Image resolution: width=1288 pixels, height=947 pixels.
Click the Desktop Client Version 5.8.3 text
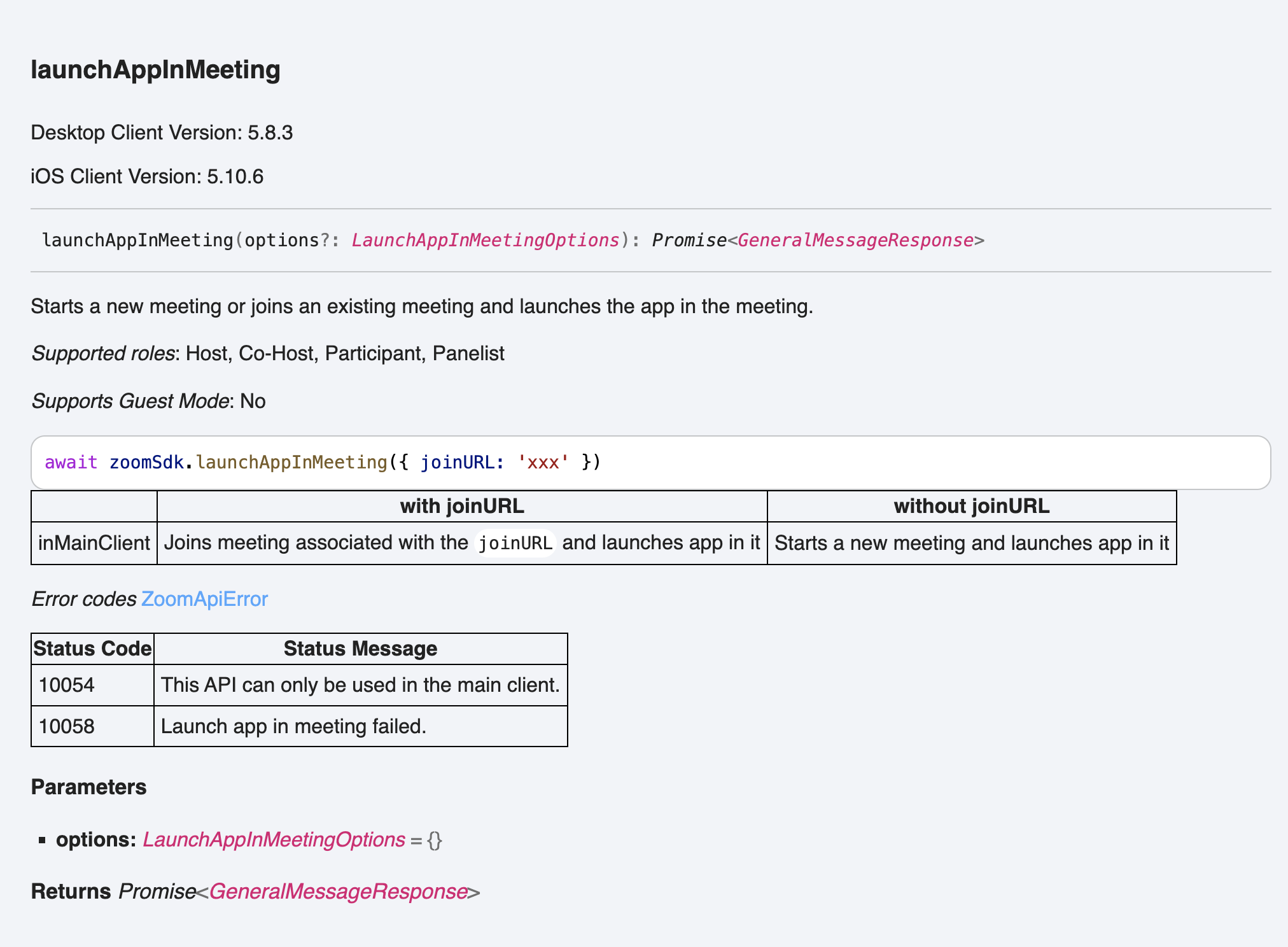point(162,133)
